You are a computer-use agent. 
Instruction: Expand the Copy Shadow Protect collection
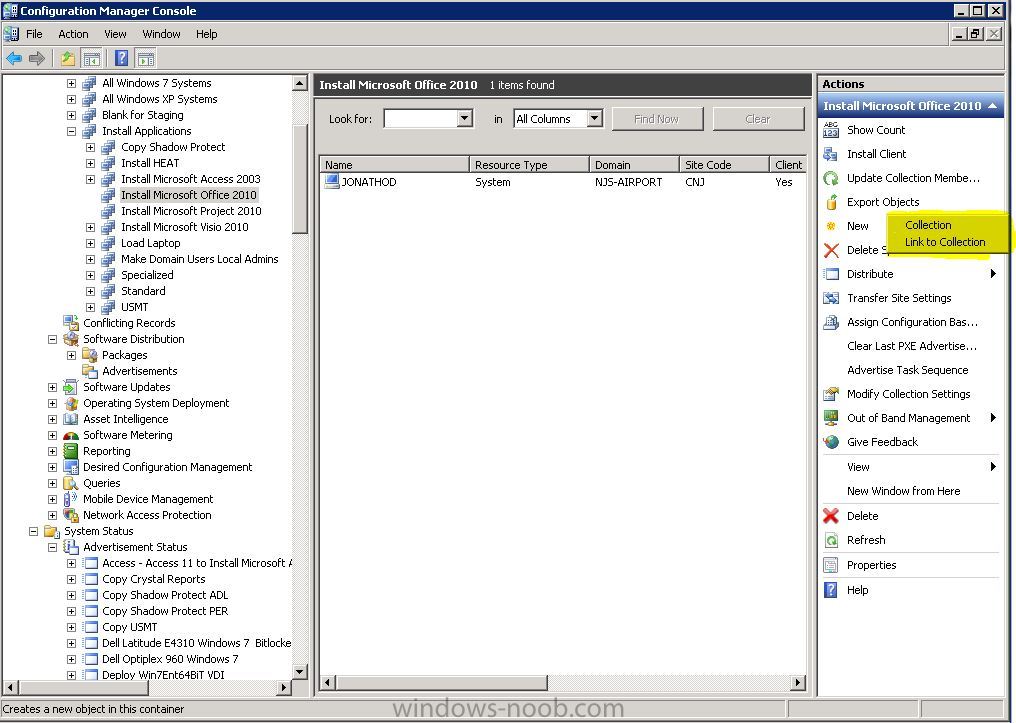click(91, 147)
